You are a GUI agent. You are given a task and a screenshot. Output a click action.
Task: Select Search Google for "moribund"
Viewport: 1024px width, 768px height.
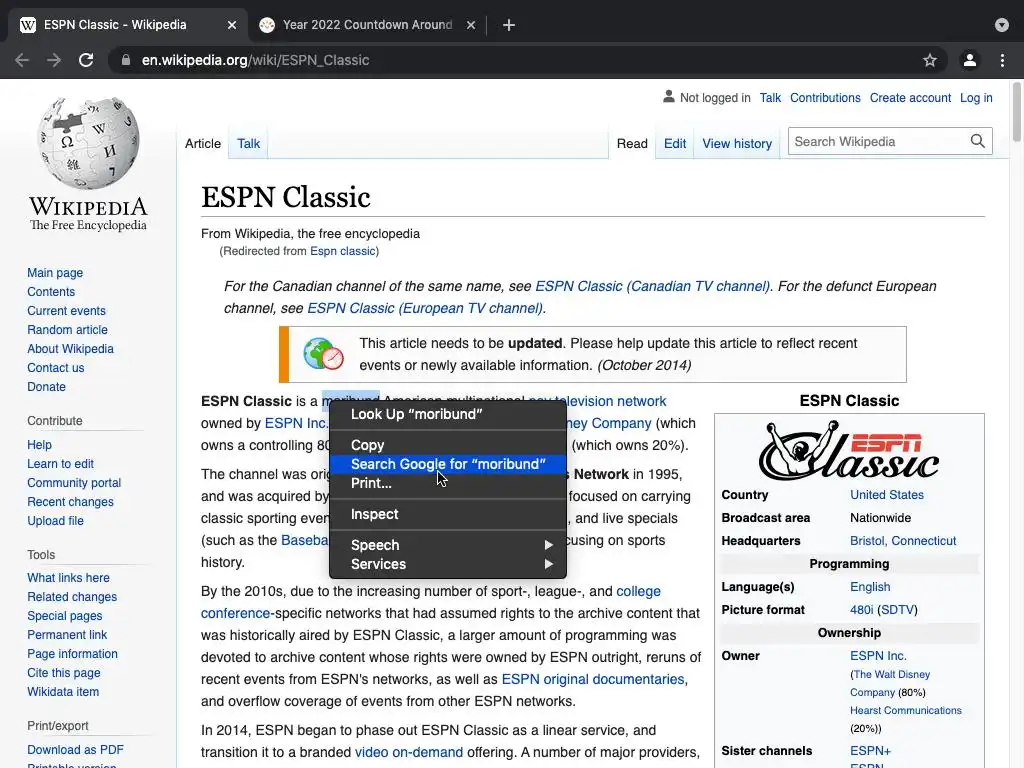click(448, 464)
